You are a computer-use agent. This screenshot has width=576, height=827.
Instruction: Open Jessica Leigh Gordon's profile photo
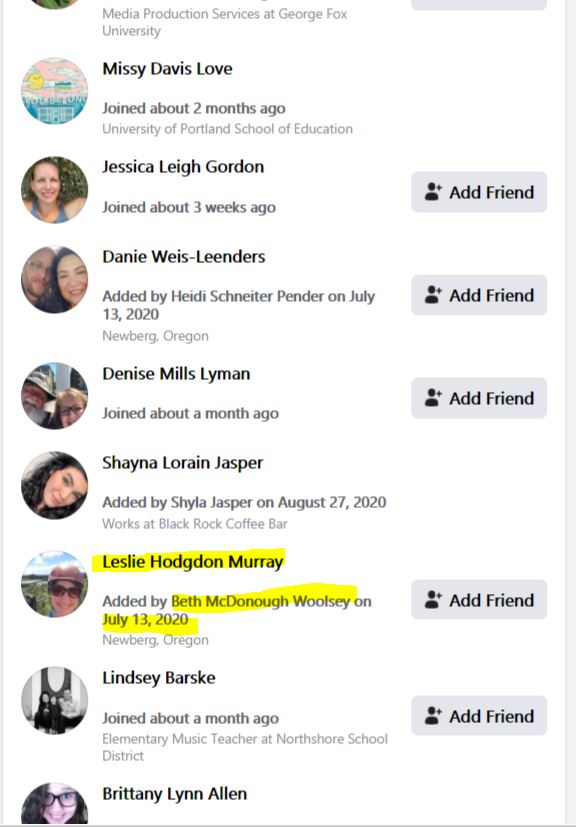(x=54, y=190)
